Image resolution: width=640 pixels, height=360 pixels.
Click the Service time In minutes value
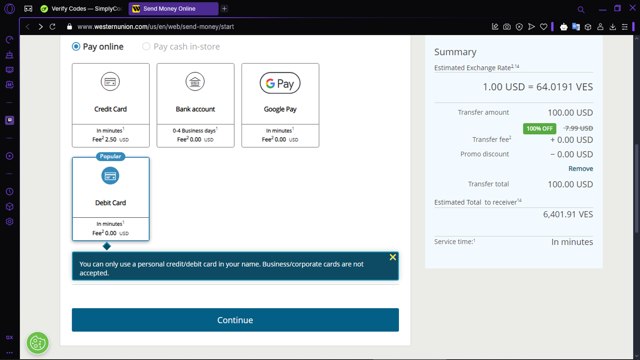tap(572, 242)
